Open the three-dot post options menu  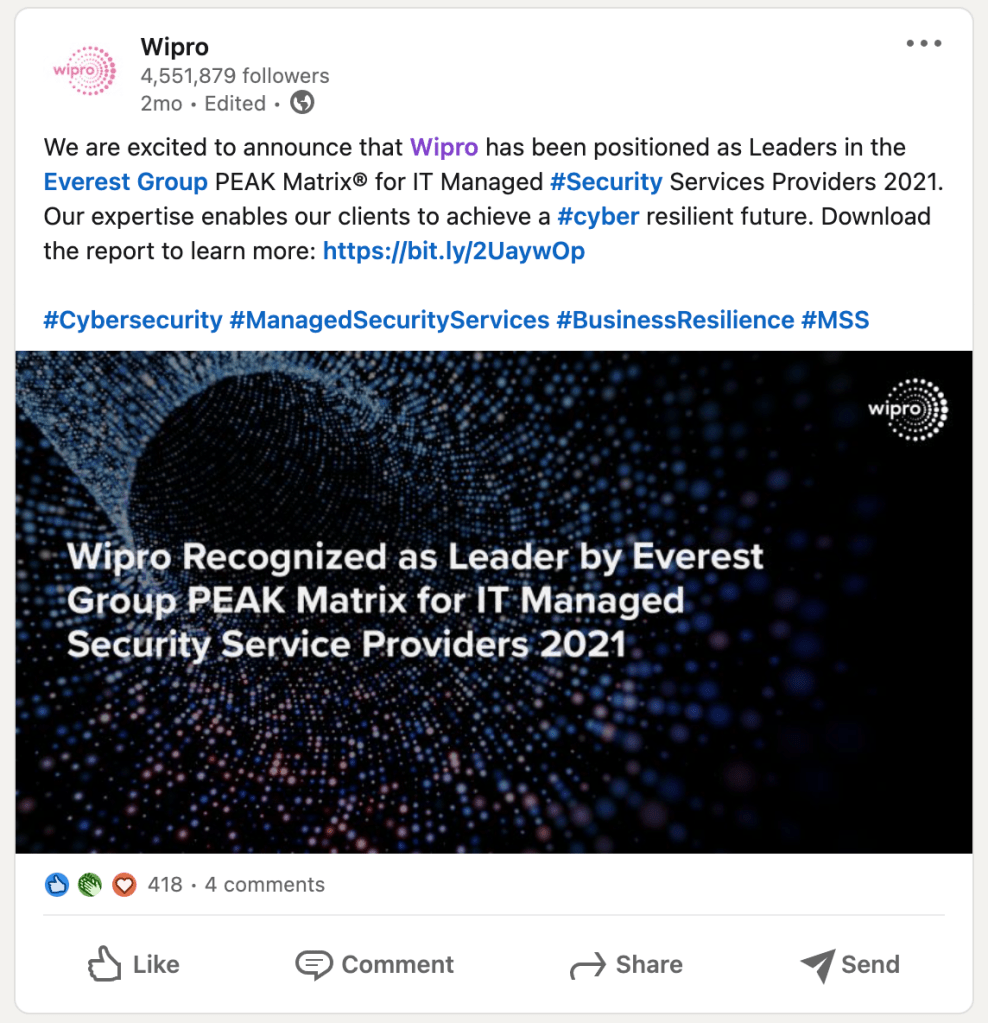[x=923, y=44]
